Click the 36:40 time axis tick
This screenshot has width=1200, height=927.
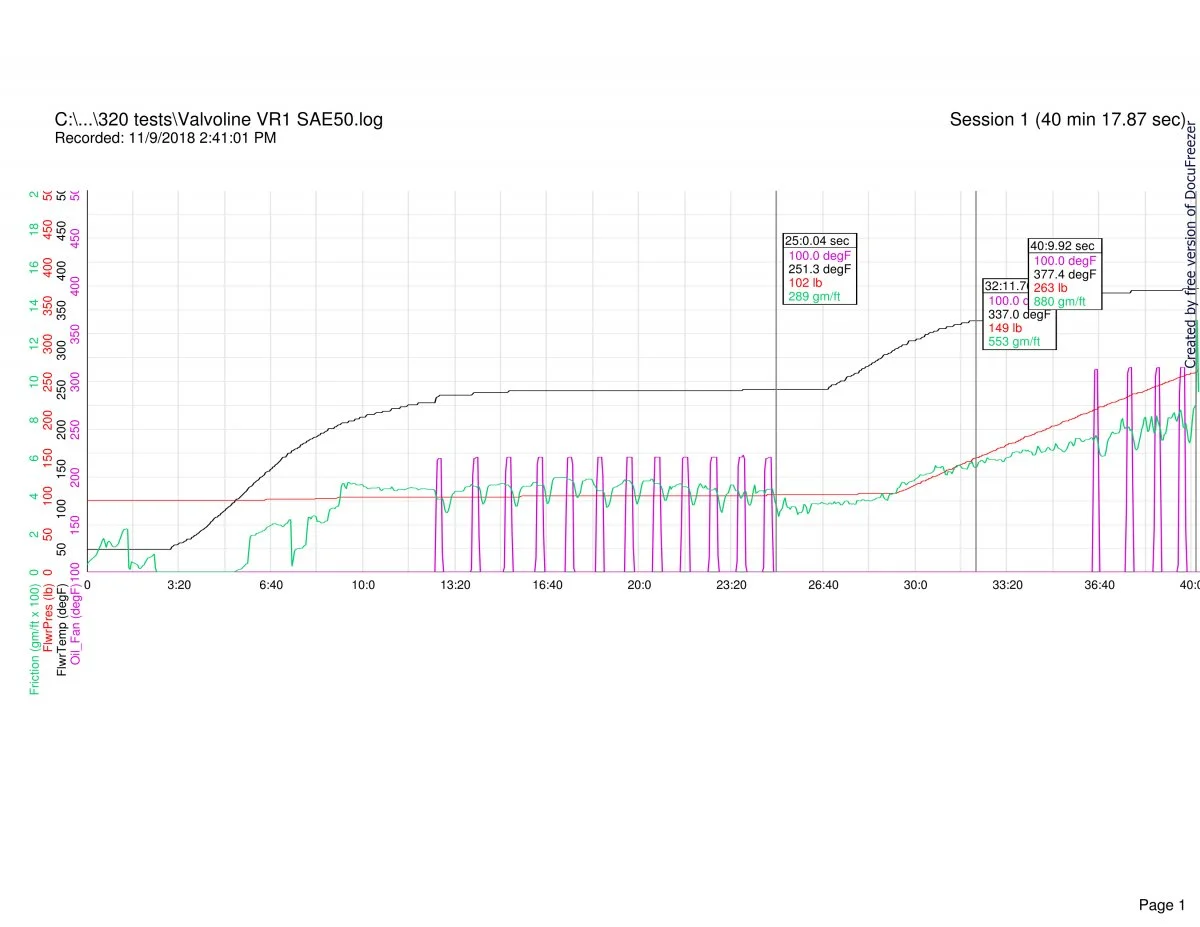click(x=1099, y=584)
